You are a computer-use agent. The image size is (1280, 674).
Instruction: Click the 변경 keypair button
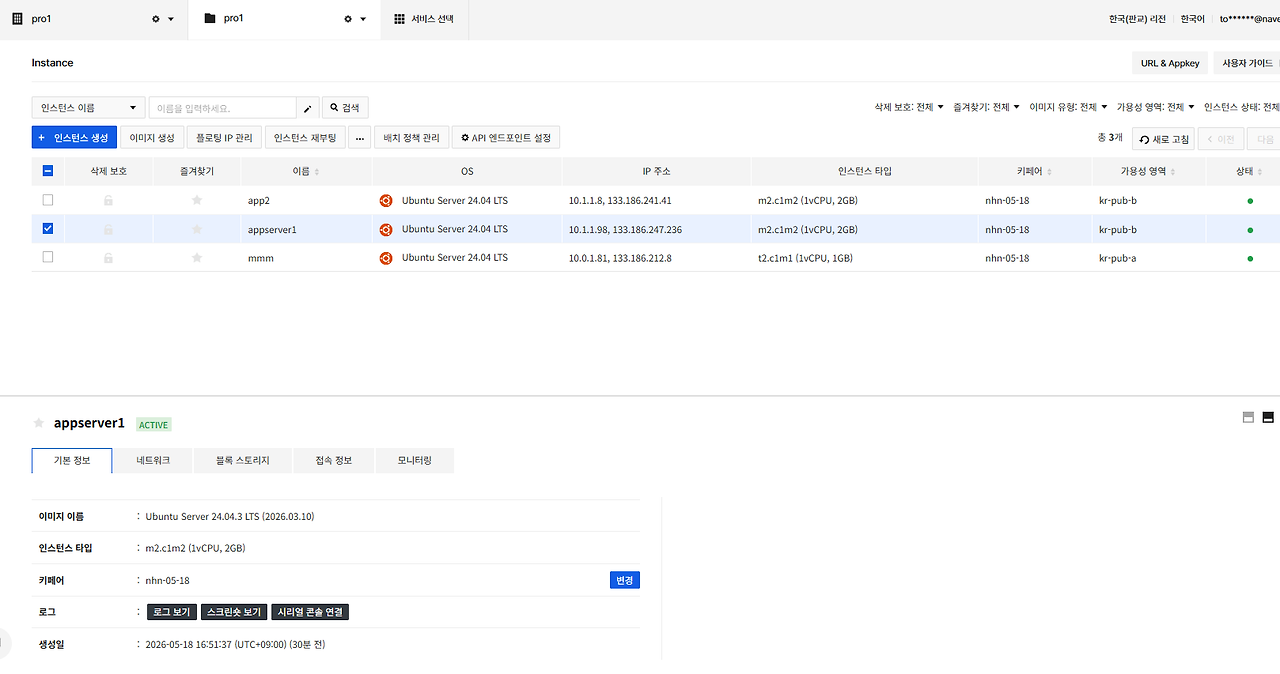(x=625, y=580)
